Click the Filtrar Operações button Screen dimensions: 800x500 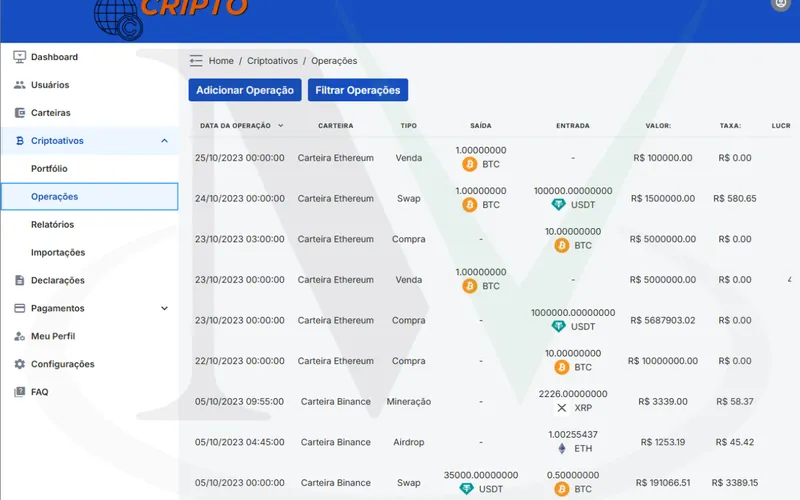[358, 90]
